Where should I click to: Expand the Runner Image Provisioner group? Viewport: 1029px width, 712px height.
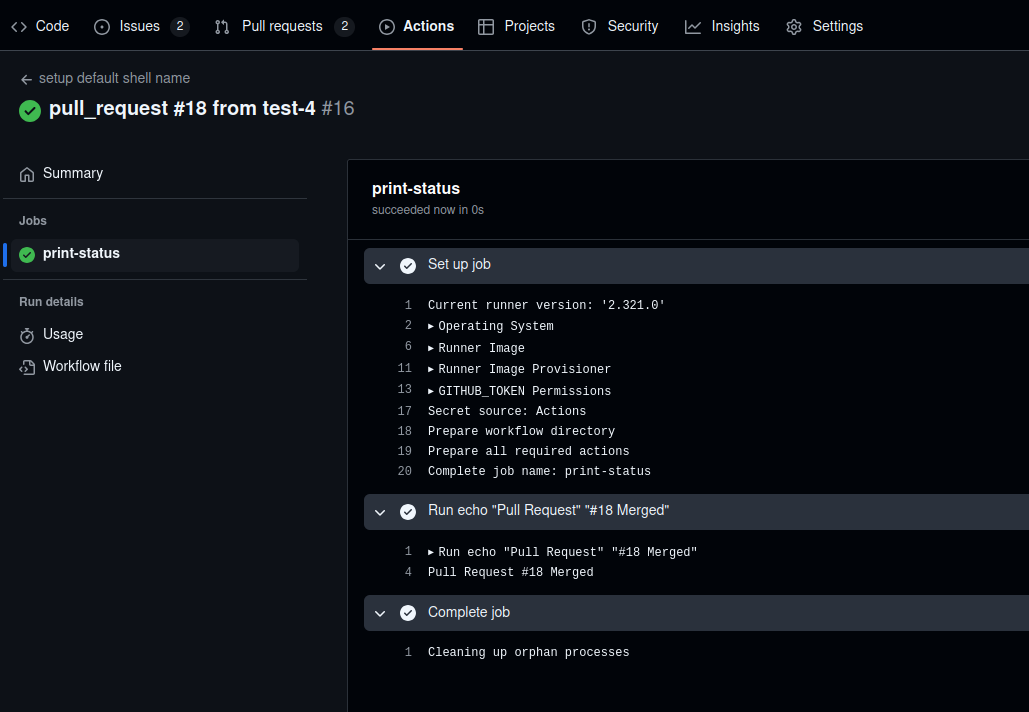click(431, 369)
